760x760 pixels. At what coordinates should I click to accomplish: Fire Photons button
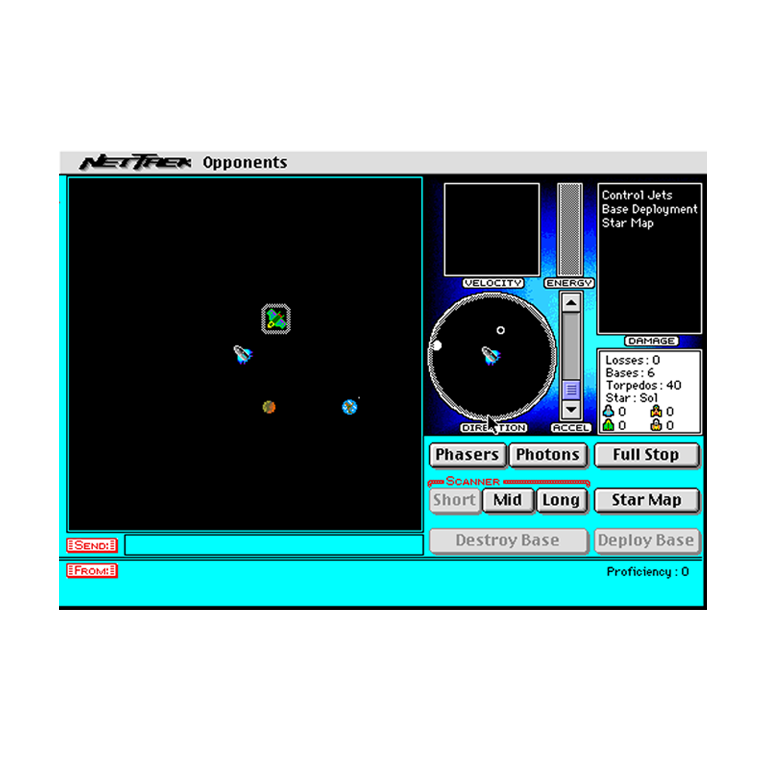click(x=548, y=455)
